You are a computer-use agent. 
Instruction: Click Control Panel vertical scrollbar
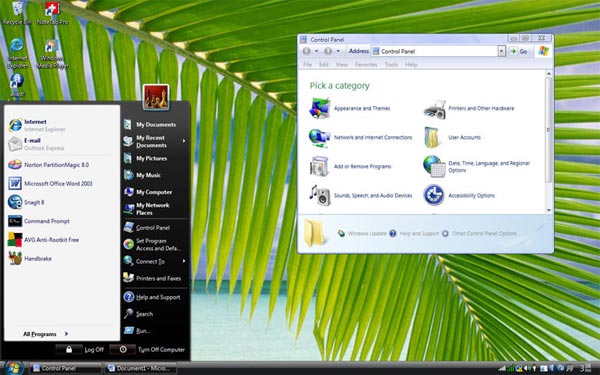click(x=549, y=130)
